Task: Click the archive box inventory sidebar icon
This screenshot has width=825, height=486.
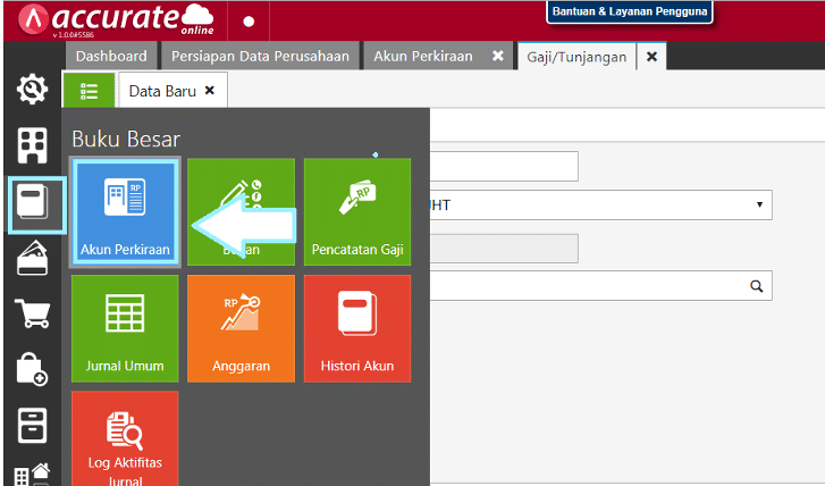Action: coord(33,426)
